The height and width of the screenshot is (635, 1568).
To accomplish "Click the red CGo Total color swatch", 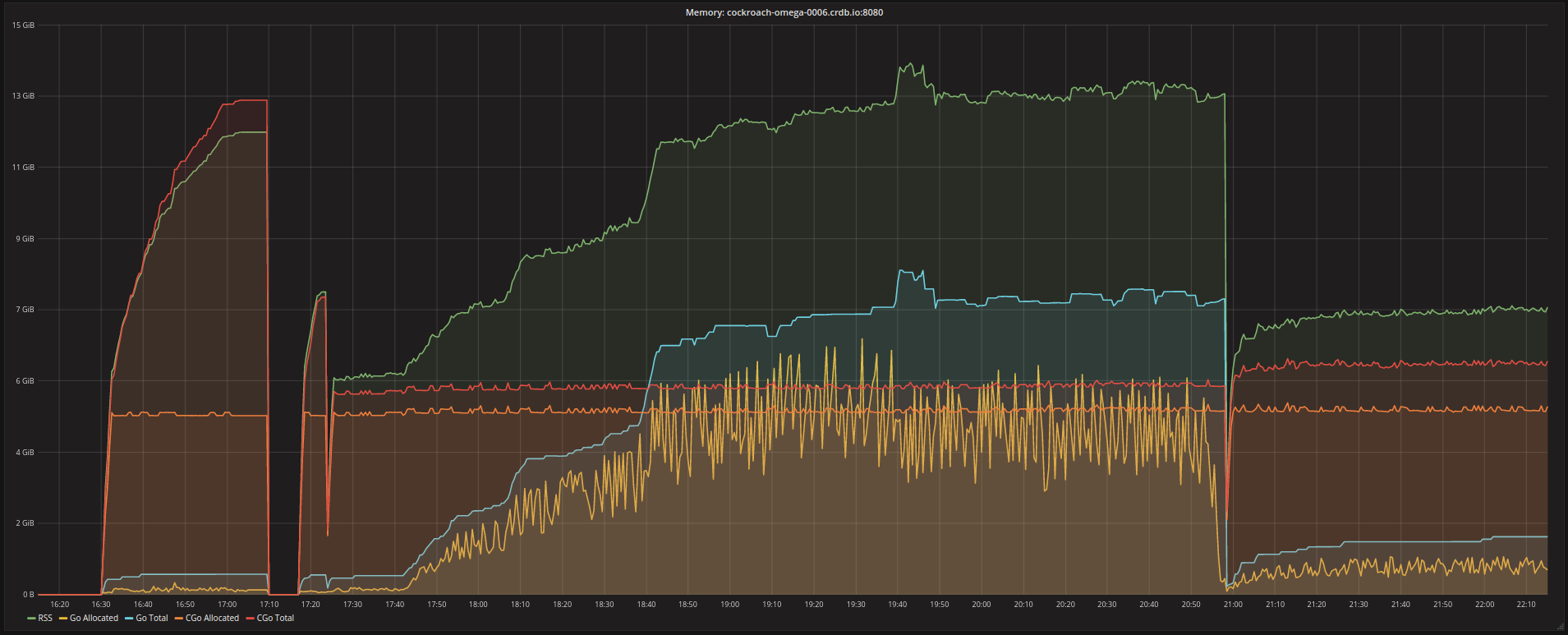I will click(x=250, y=619).
